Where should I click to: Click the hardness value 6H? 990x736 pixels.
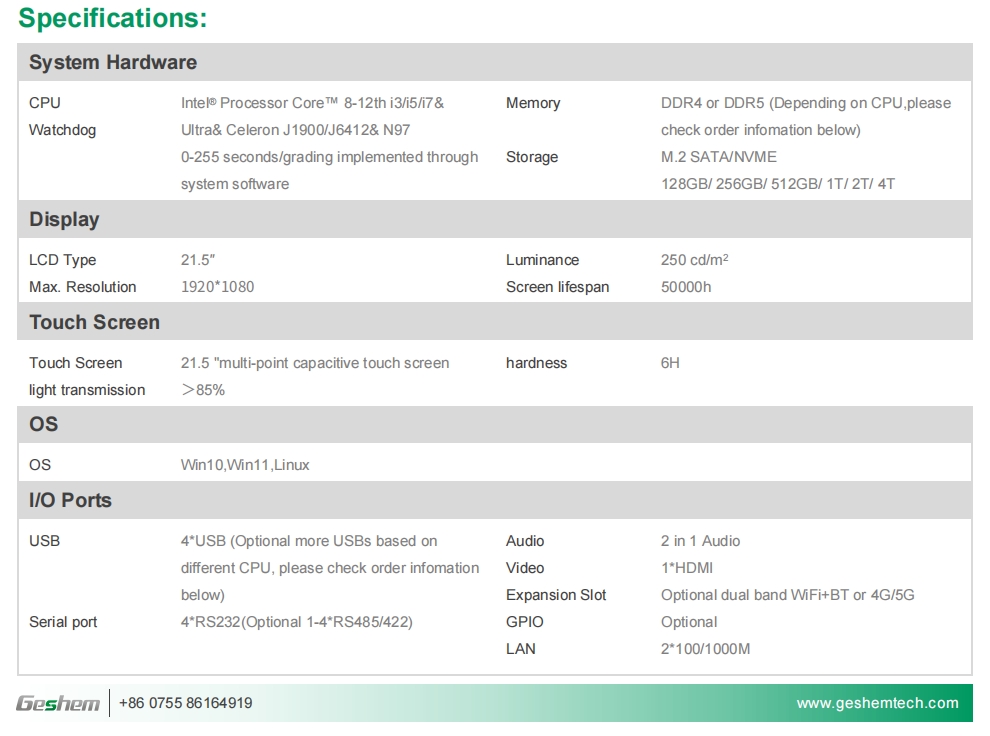[x=666, y=363]
